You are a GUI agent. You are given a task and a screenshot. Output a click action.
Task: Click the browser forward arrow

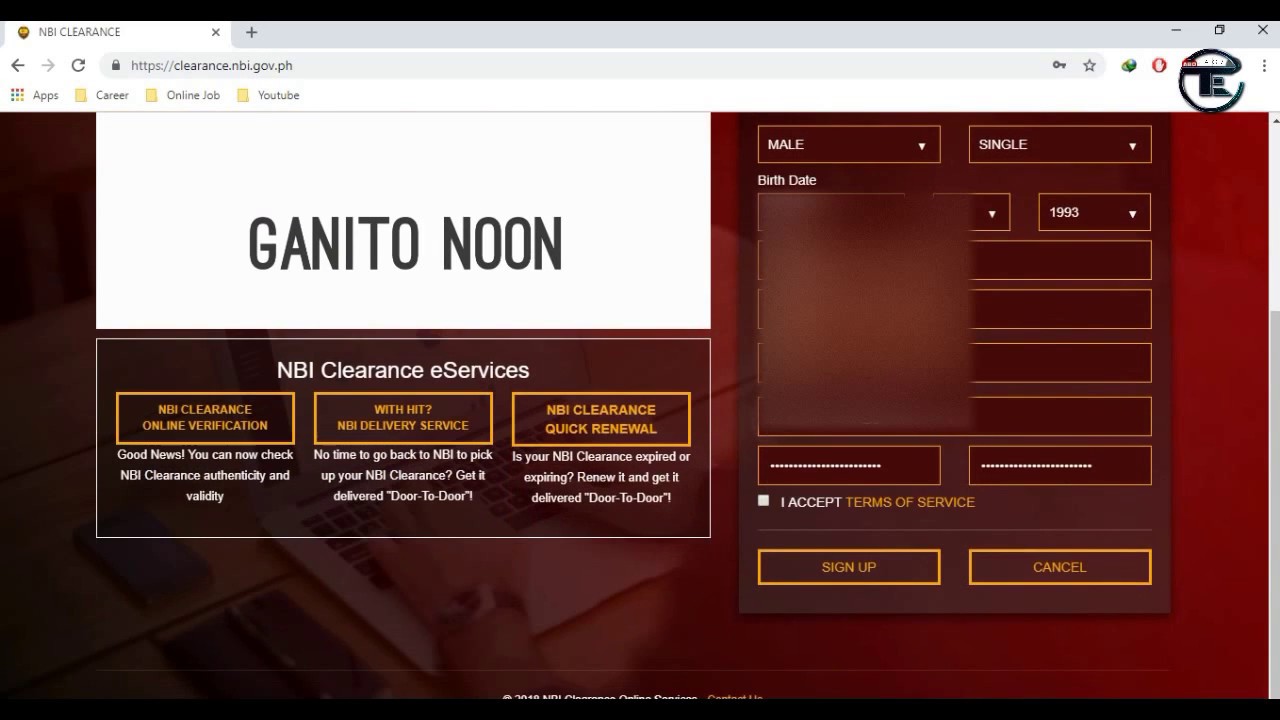(x=48, y=65)
